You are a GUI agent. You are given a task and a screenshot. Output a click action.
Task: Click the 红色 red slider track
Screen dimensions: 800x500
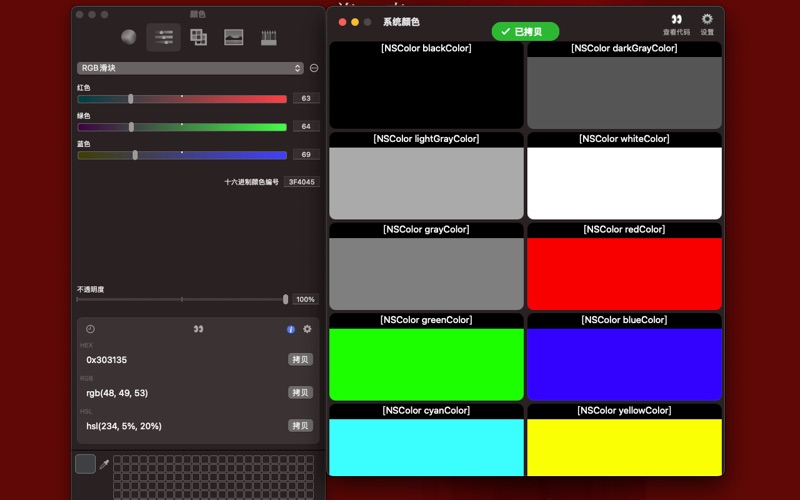click(182, 99)
